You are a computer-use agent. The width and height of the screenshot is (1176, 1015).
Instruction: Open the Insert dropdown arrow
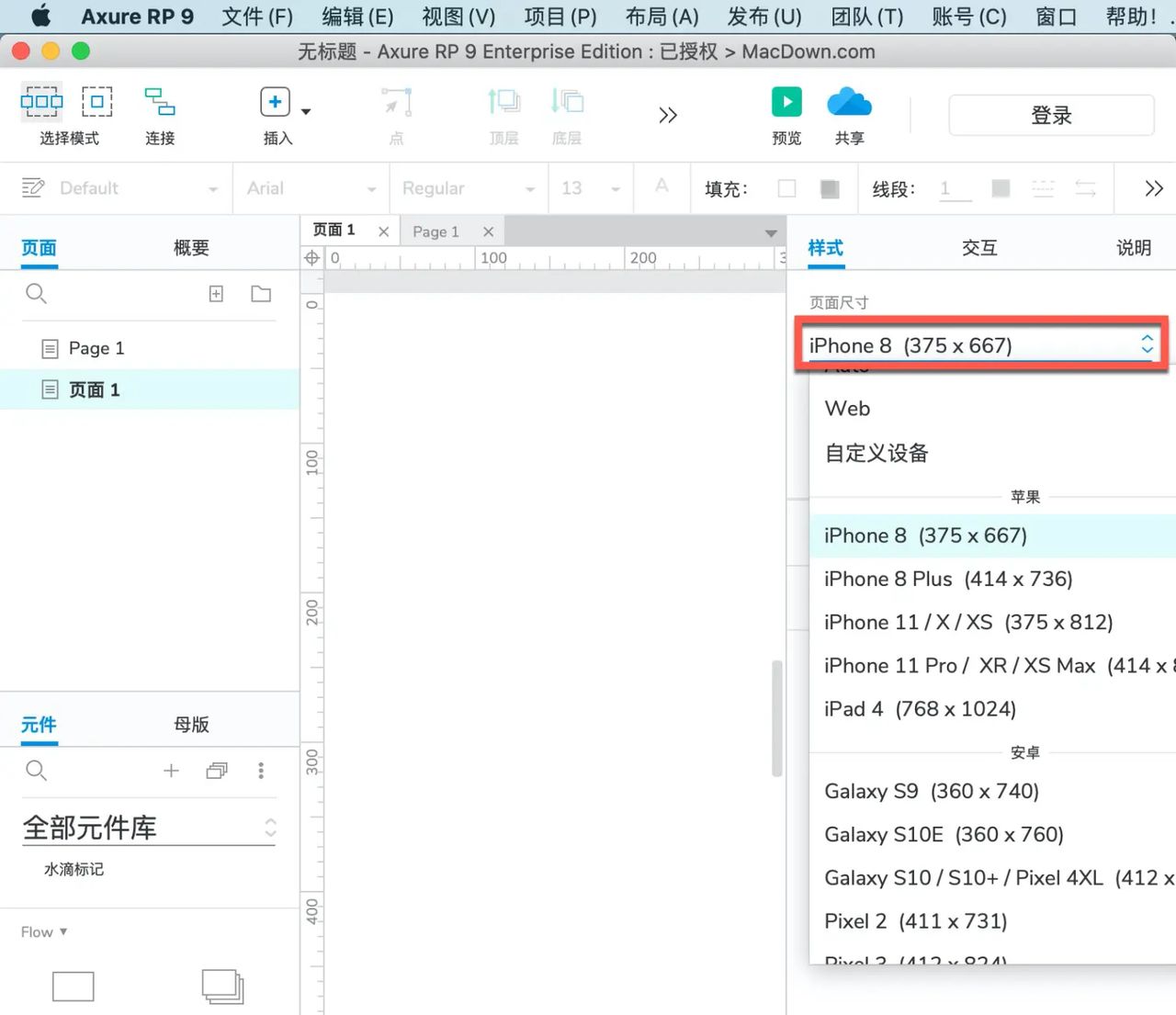tap(306, 111)
